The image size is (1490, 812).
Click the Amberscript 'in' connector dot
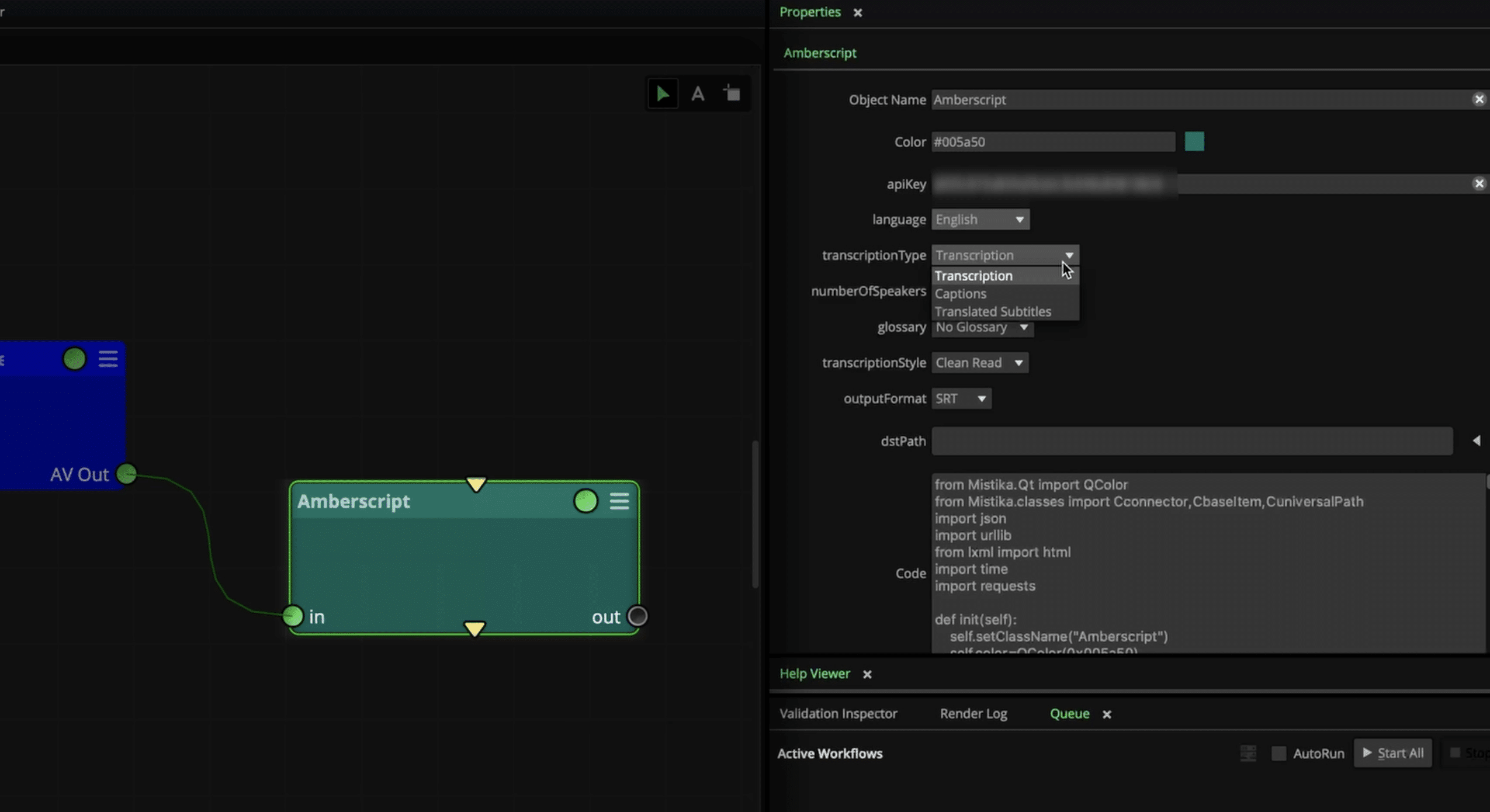[293, 616]
